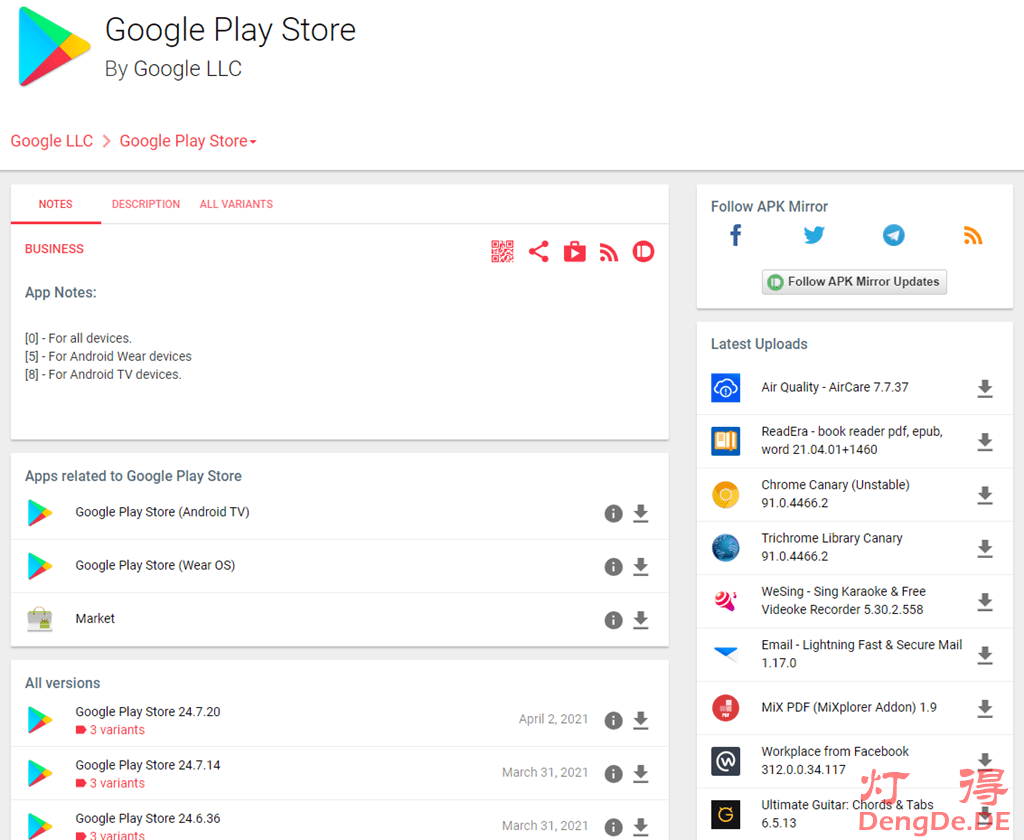Show info for Google Play Store (Android TV)
The height and width of the screenshot is (840, 1024).
(613, 514)
